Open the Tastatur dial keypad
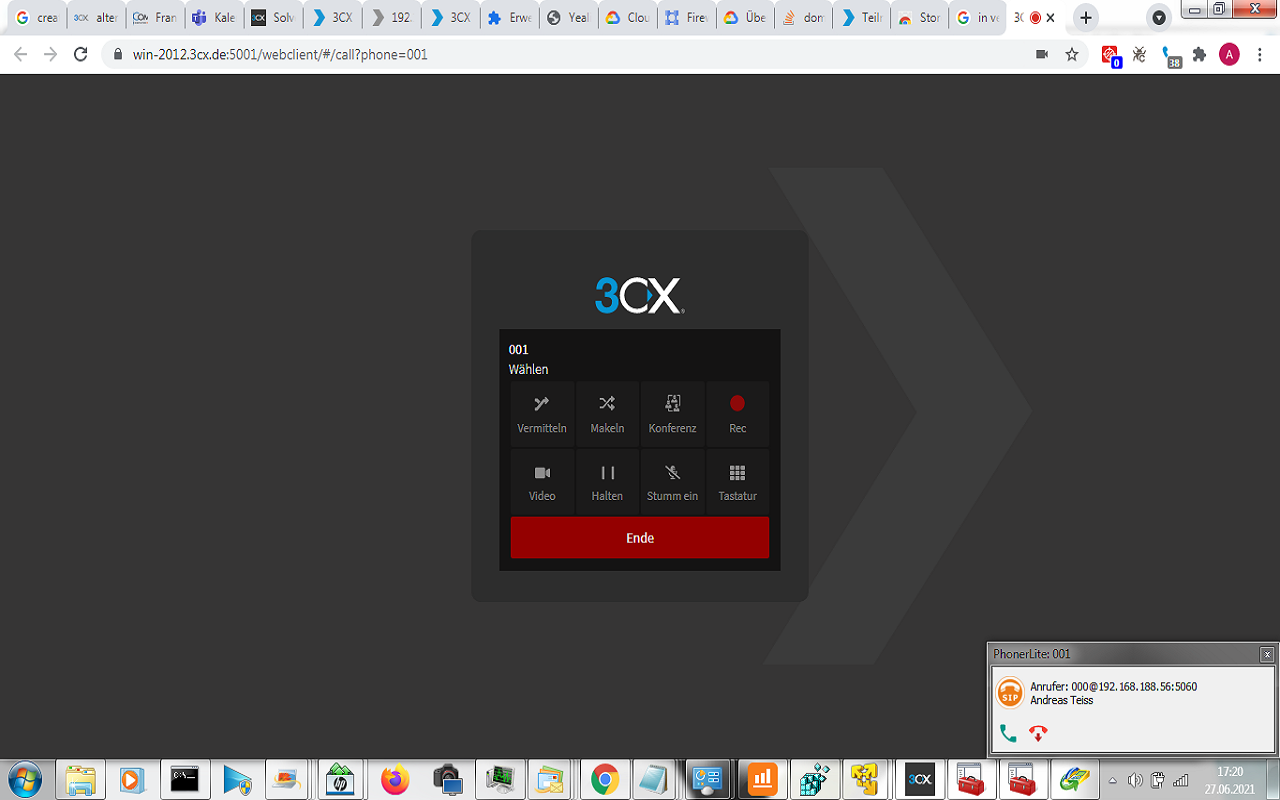Screen dimensions: 1280x800 (737, 481)
